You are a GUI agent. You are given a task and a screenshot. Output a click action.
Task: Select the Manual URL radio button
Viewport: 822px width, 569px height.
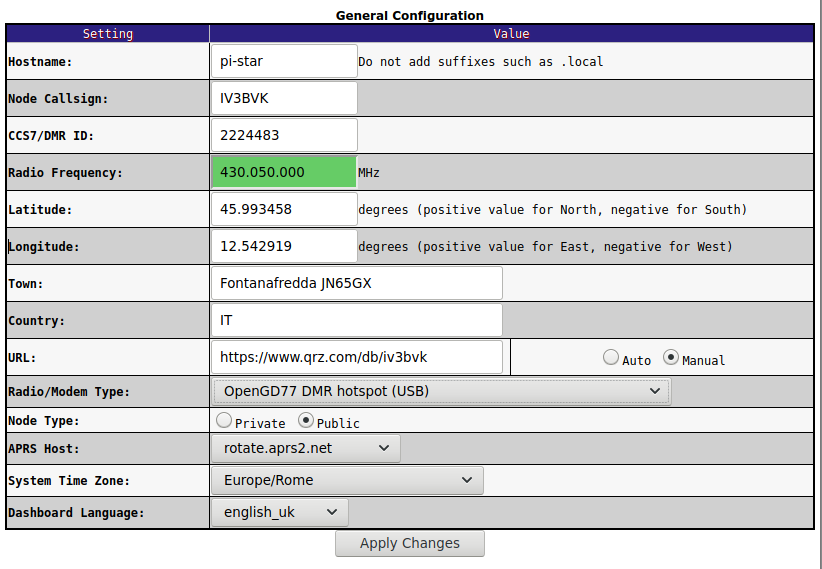click(x=670, y=358)
